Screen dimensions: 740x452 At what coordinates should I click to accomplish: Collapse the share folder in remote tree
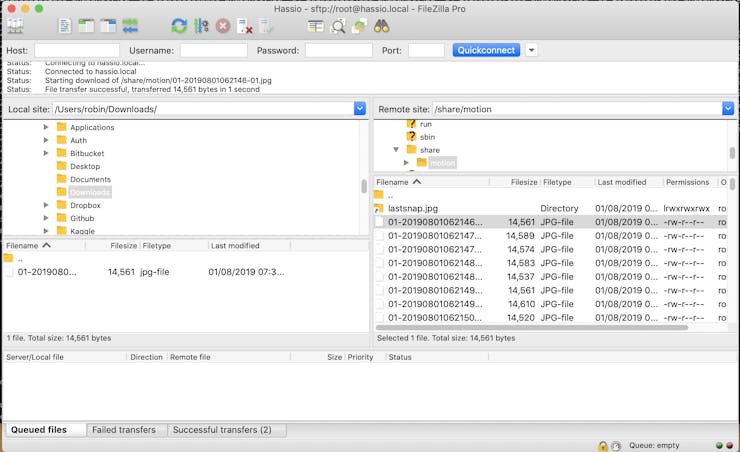pyautogui.click(x=396, y=150)
